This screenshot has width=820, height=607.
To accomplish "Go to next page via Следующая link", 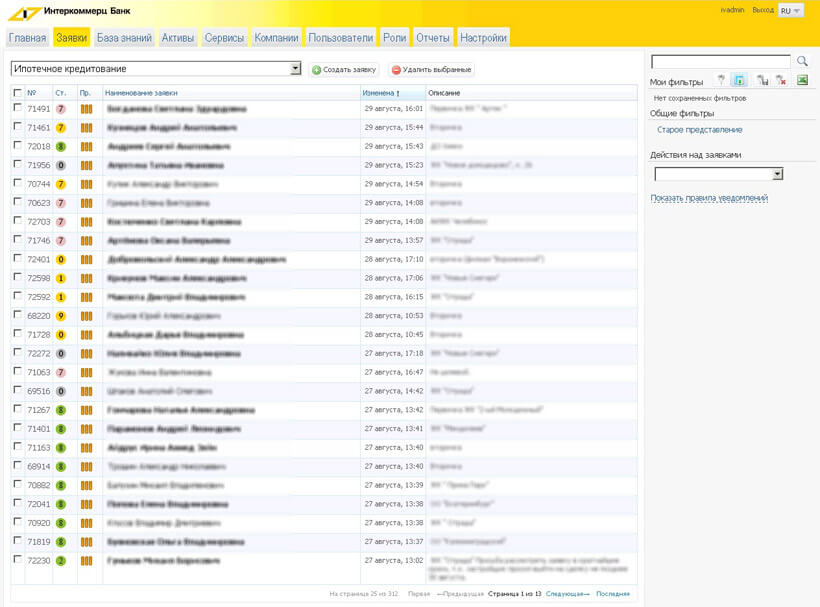I will (x=567, y=594).
